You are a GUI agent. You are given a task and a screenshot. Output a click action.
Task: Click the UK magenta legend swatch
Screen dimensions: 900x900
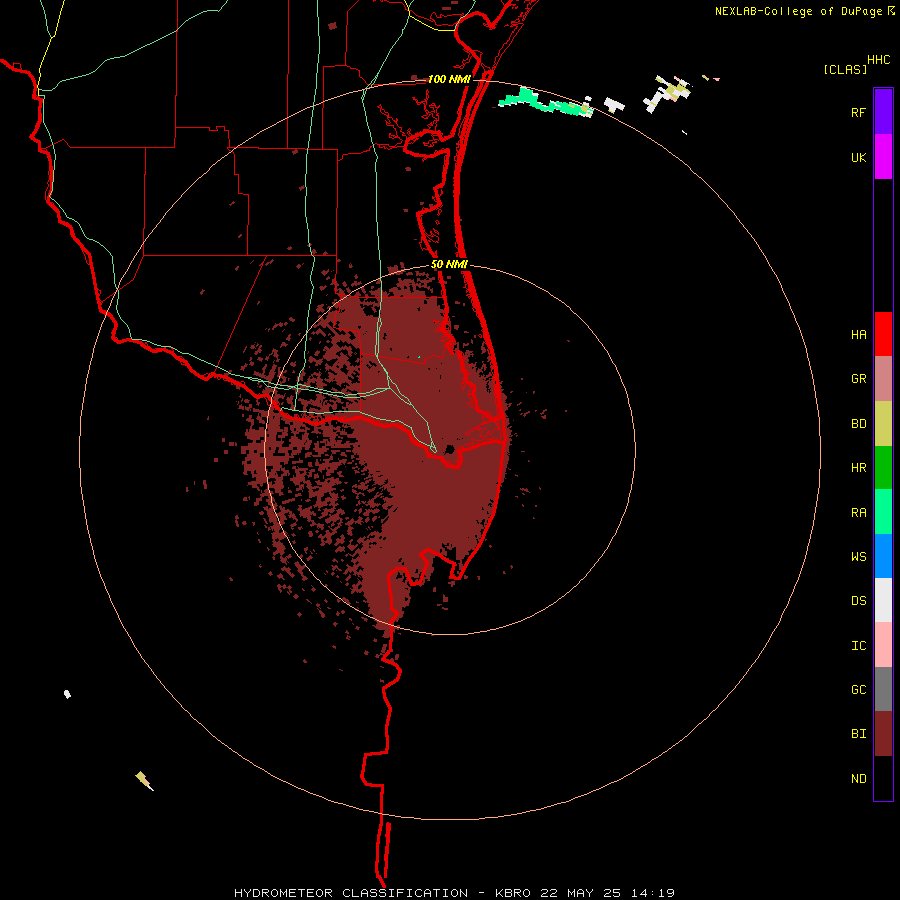883,157
